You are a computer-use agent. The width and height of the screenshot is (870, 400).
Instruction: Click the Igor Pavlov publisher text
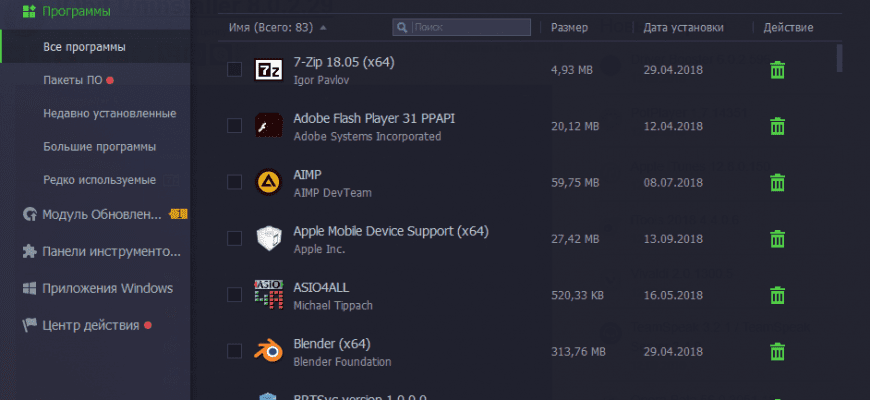[x=321, y=80]
